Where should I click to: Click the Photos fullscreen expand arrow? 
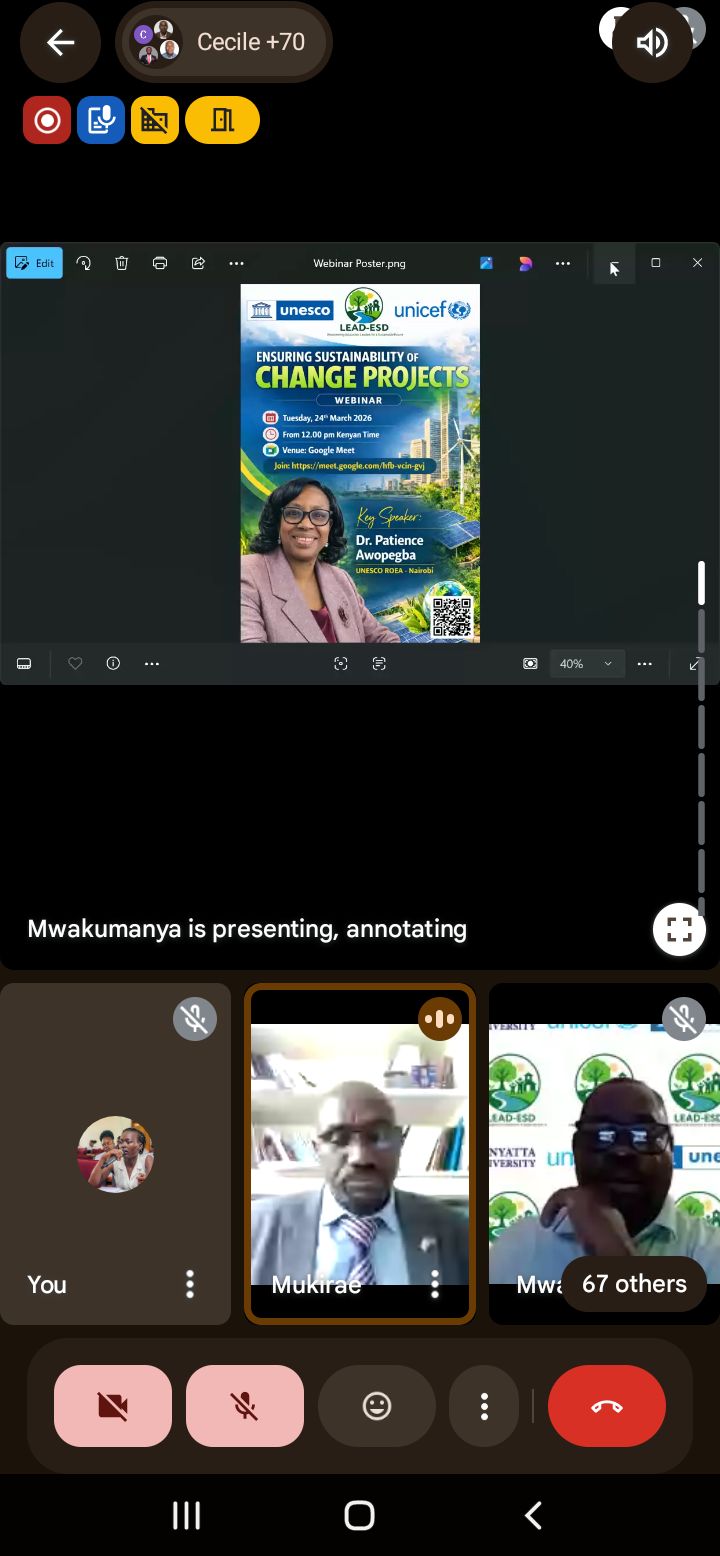[x=694, y=664]
